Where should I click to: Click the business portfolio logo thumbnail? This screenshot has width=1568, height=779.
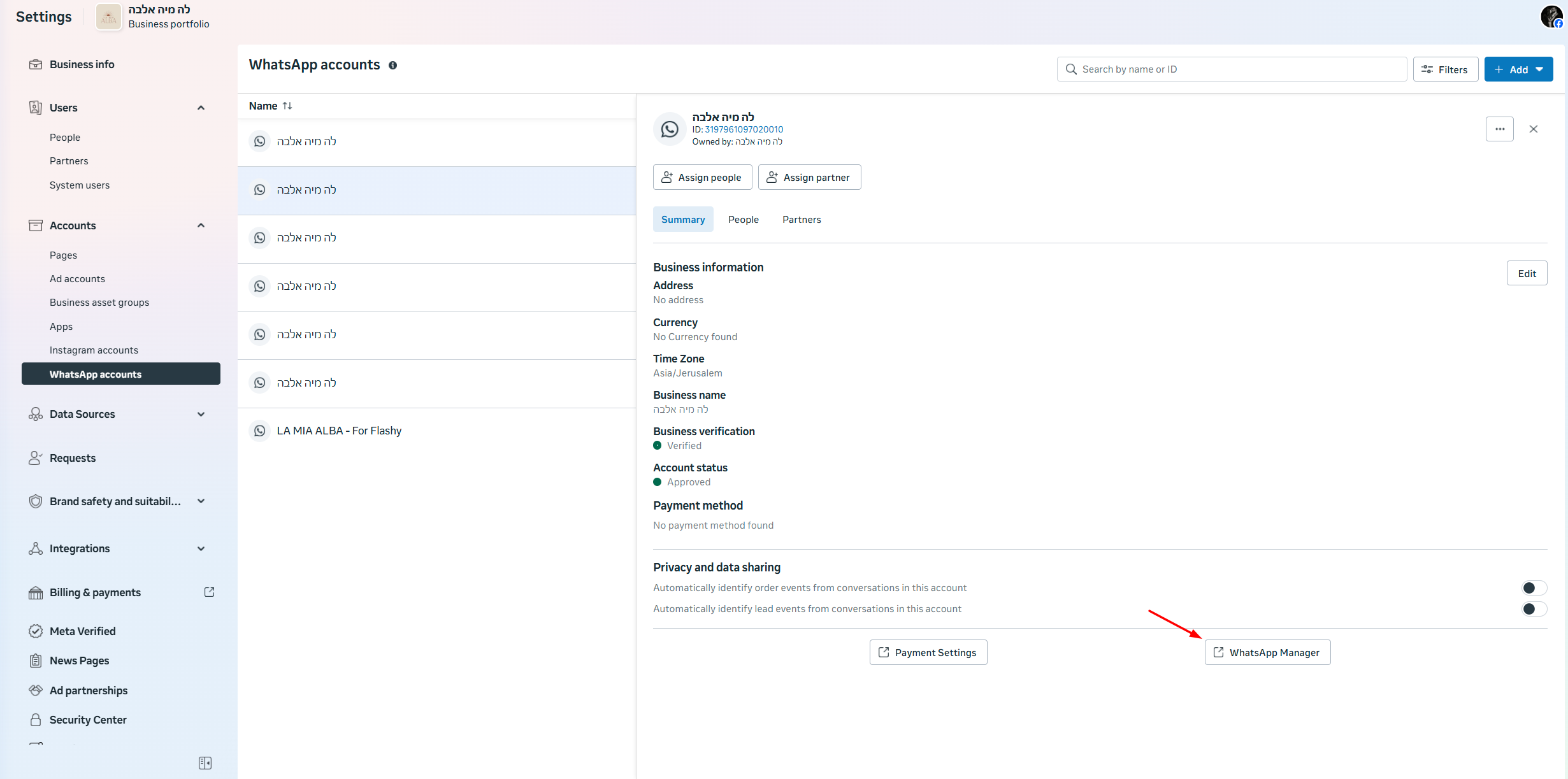point(108,17)
